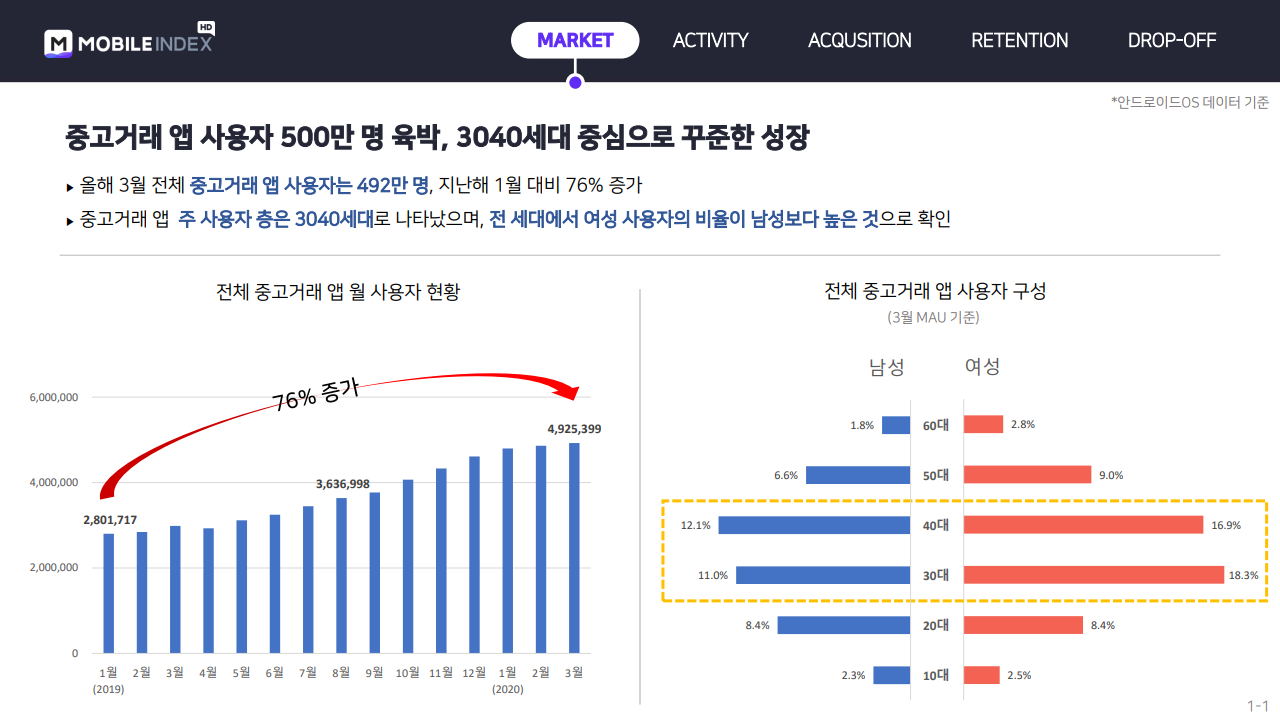Click the Mobile Index logo

[129, 40]
